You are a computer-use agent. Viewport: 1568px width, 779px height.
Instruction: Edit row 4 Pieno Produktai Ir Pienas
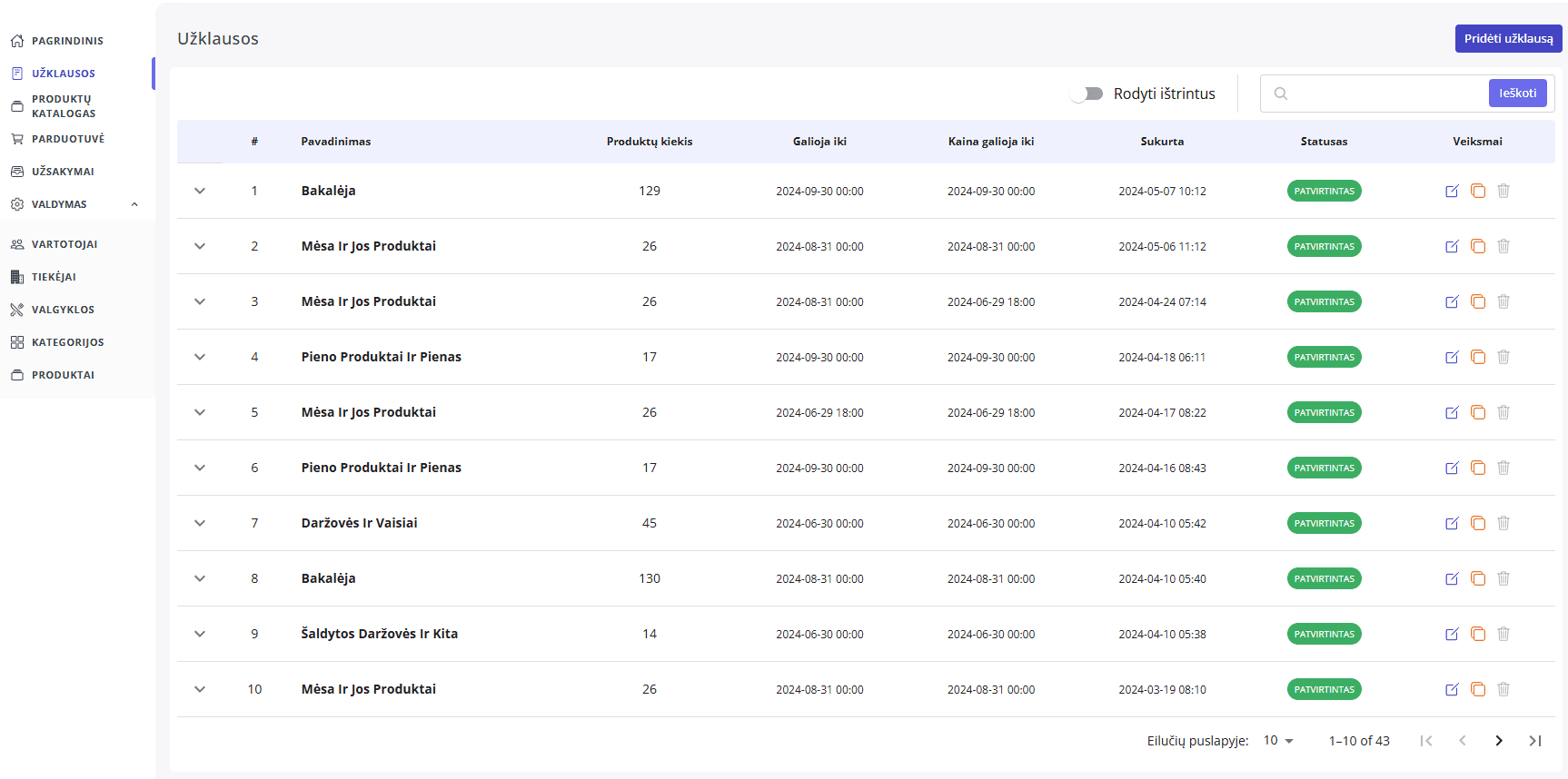1452,357
